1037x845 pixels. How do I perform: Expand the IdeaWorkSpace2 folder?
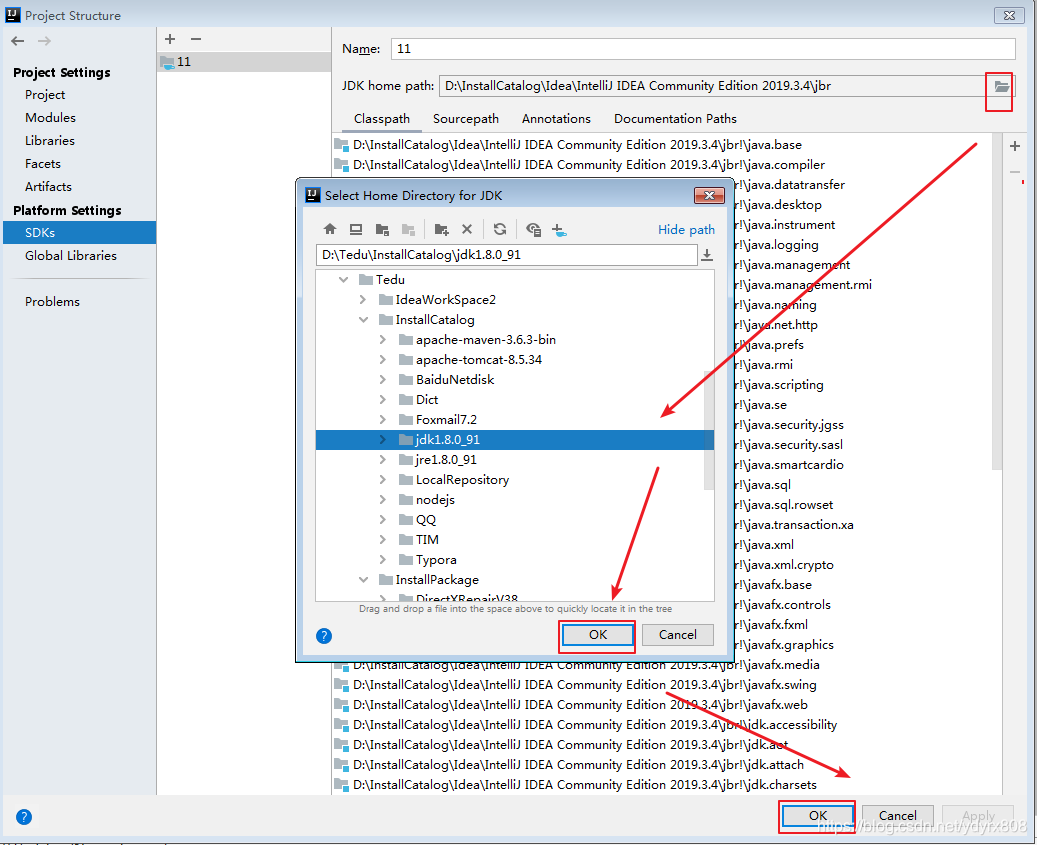click(x=362, y=300)
